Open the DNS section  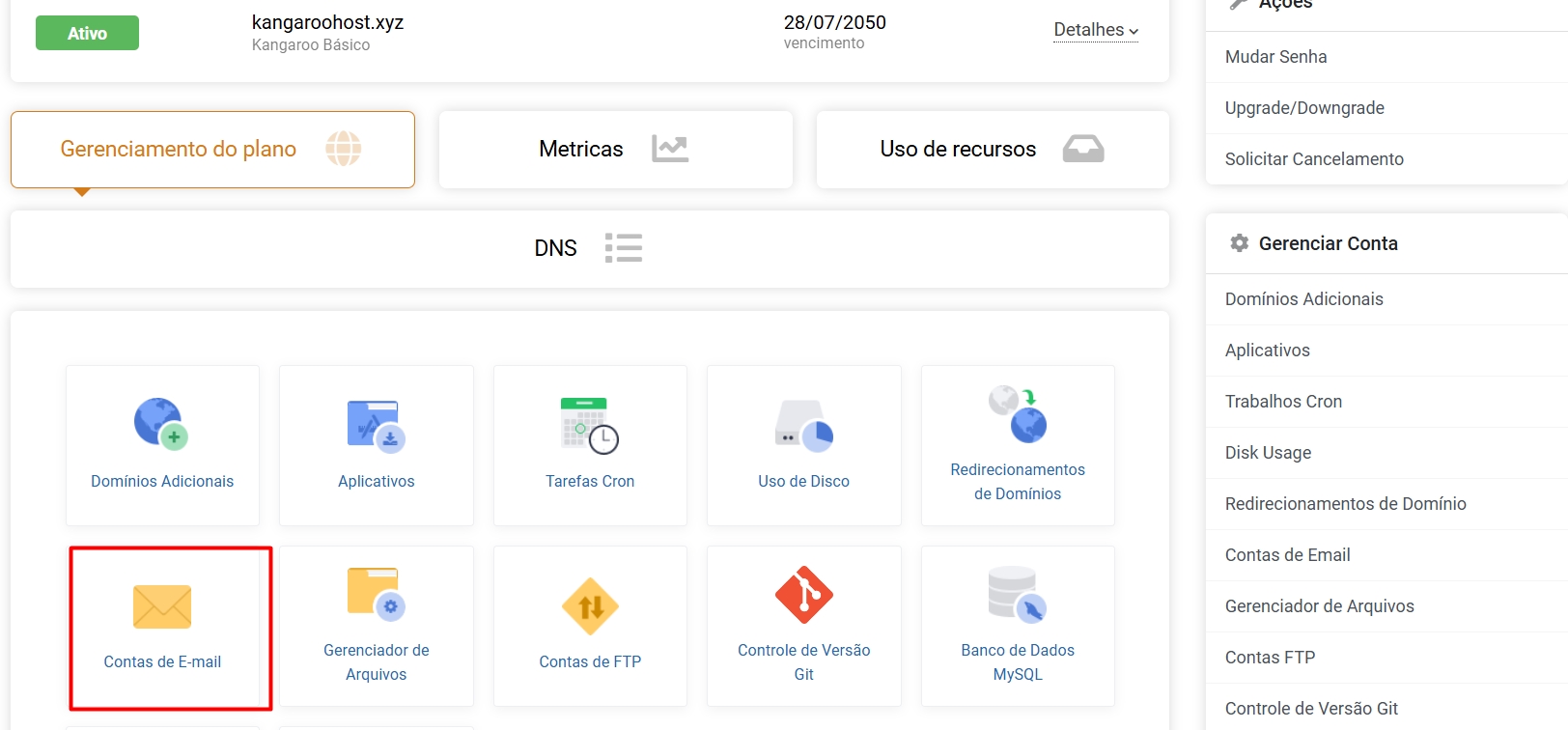coord(589,248)
